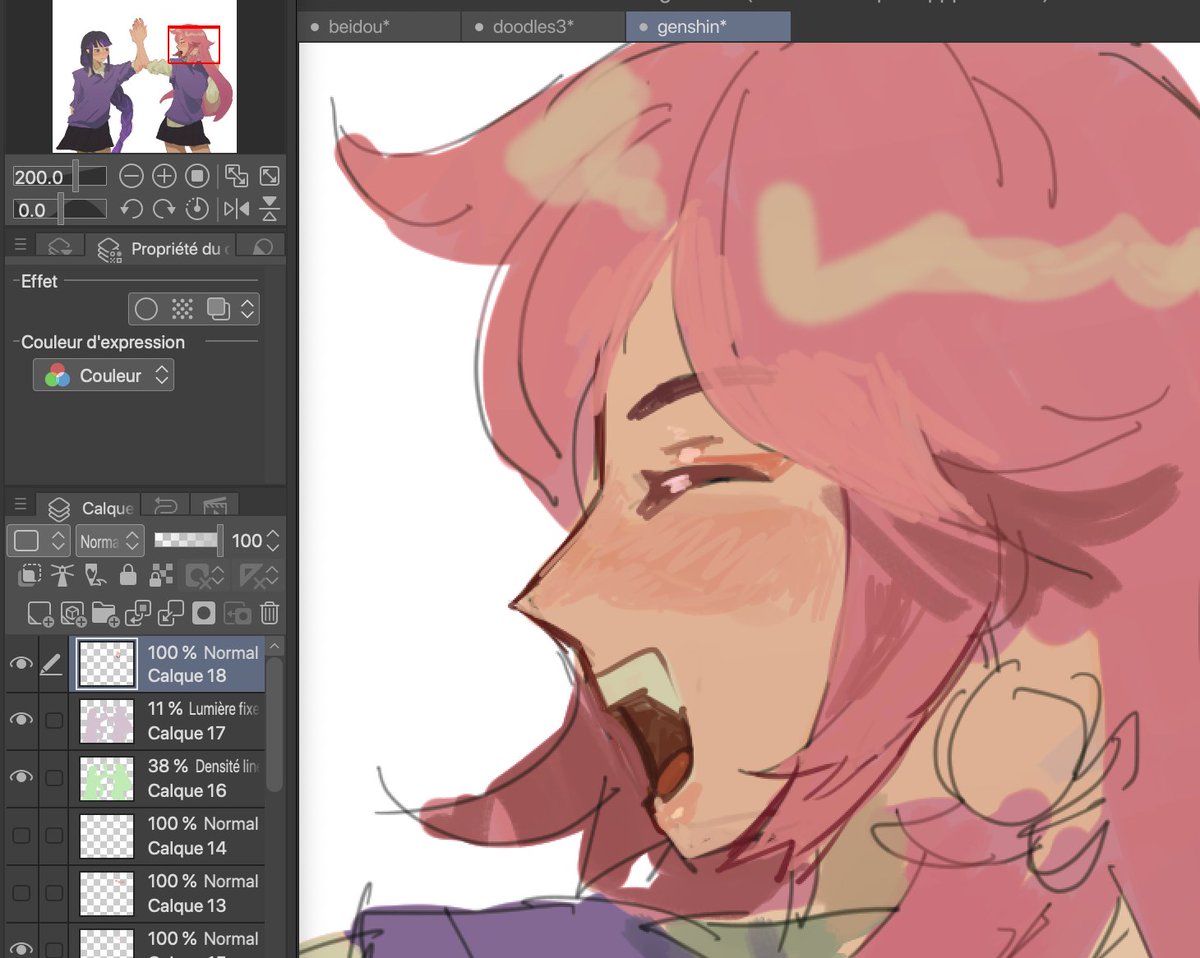Viewport: 1200px width, 958px height.
Task: Toggle lock transparent pixels
Action: coord(161,575)
